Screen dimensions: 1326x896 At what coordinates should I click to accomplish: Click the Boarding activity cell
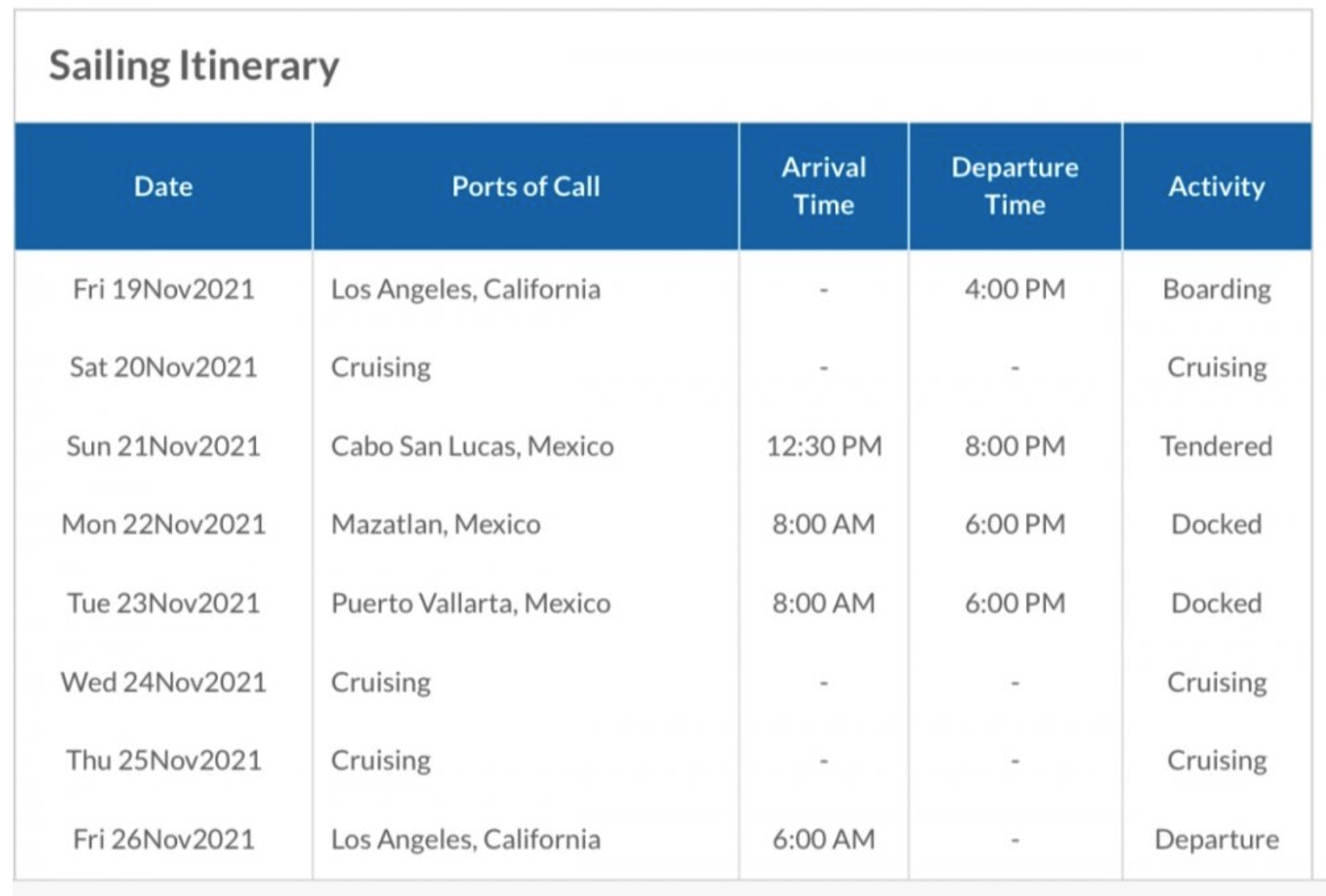click(x=1217, y=290)
